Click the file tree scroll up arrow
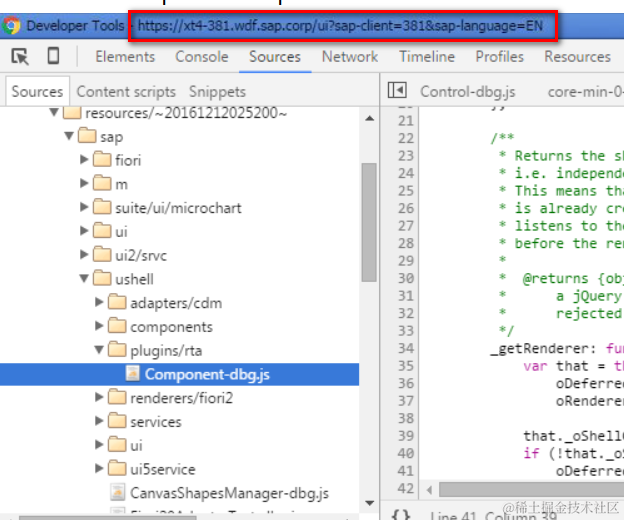624x520 pixels. 369,118
